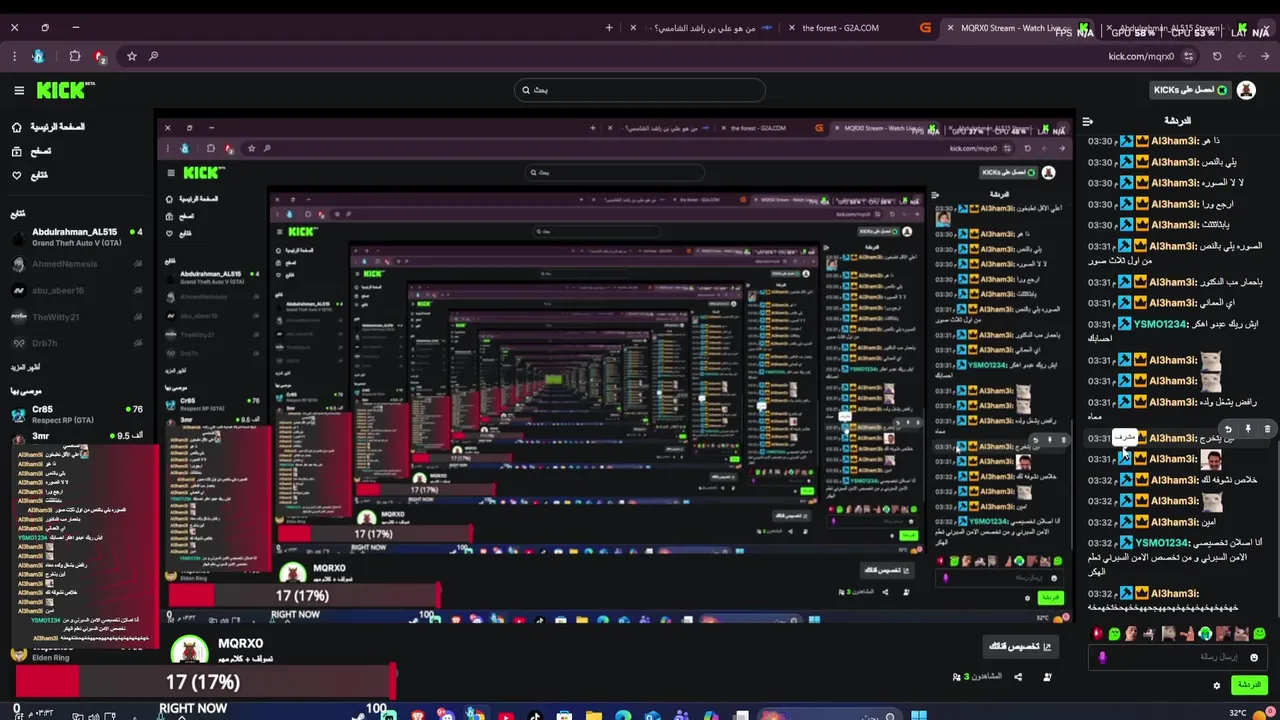Image resolution: width=1280 pixels, height=720 pixels.
Task: Click the MQRX0 streamer name below the video
Action: point(240,644)
